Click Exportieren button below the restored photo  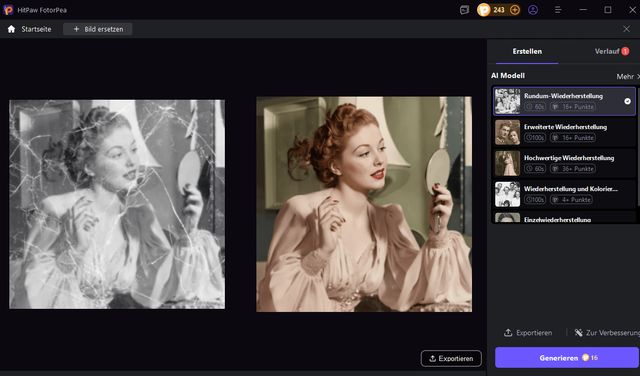click(x=451, y=358)
